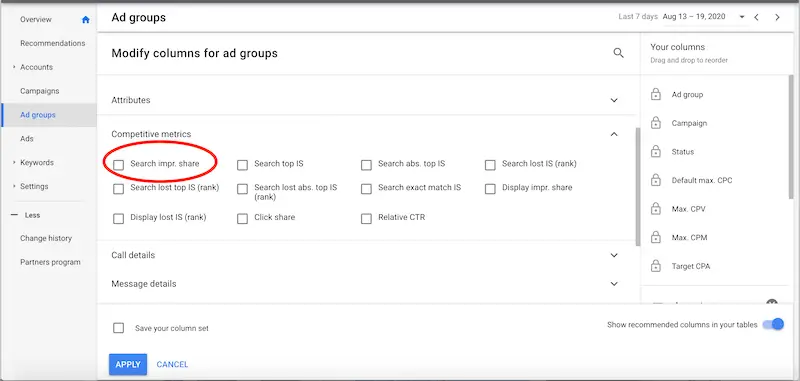Screen dimensions: 800x381
Task: Select Search lost IS (rank) checkbox
Action: click(490, 165)
